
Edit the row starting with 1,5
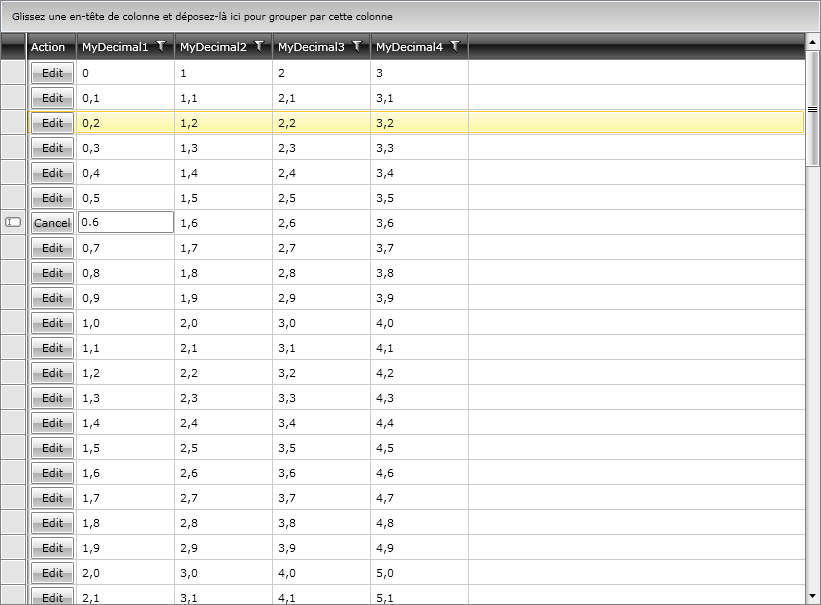pos(52,448)
